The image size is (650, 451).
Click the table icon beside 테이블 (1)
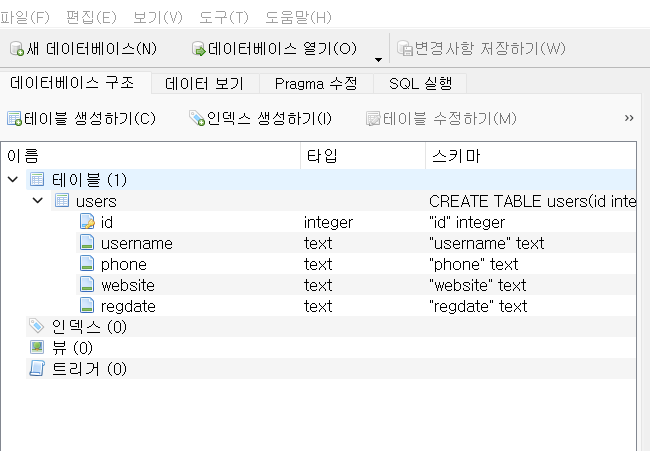[37, 179]
